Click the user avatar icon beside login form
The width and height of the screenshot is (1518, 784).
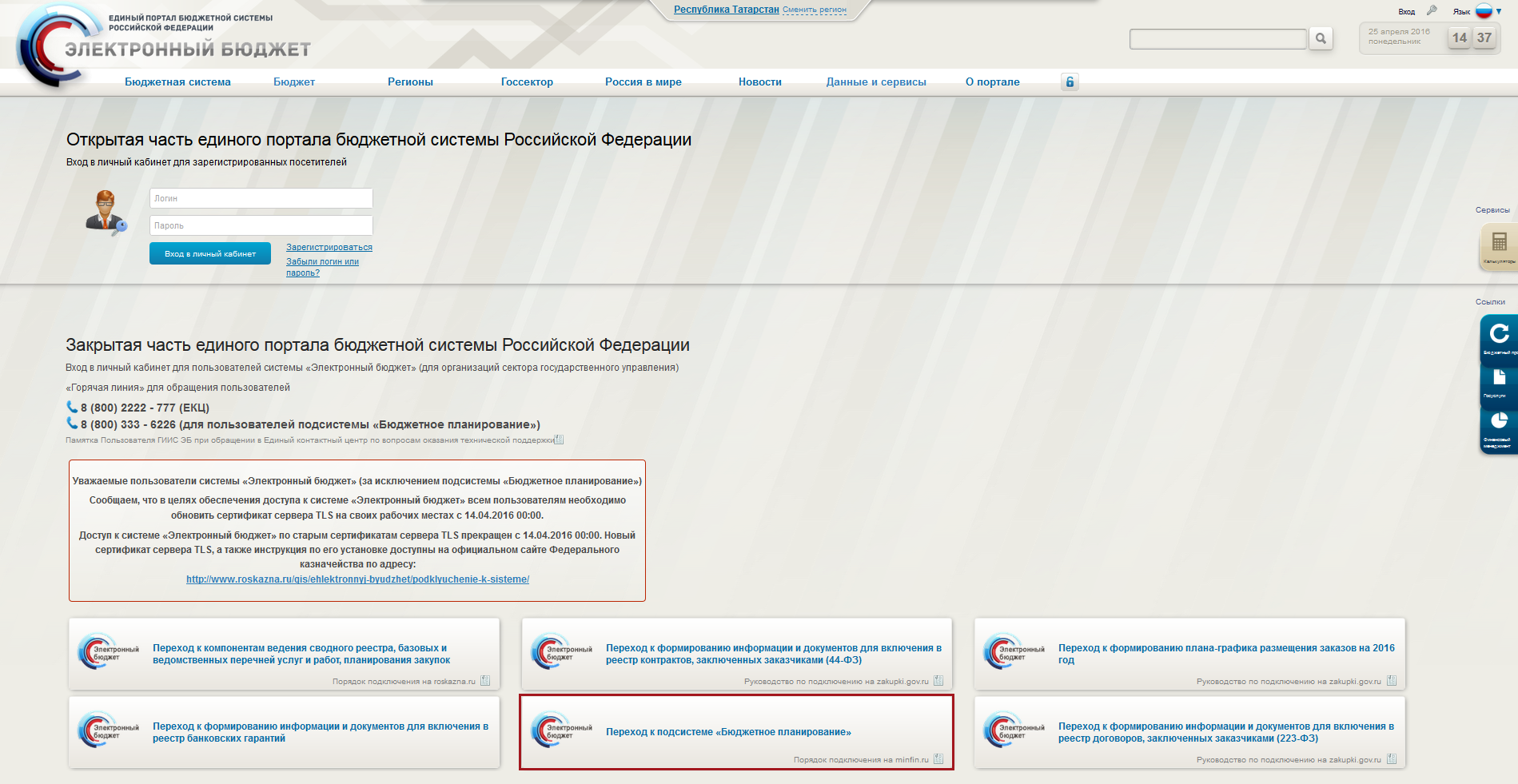(106, 213)
